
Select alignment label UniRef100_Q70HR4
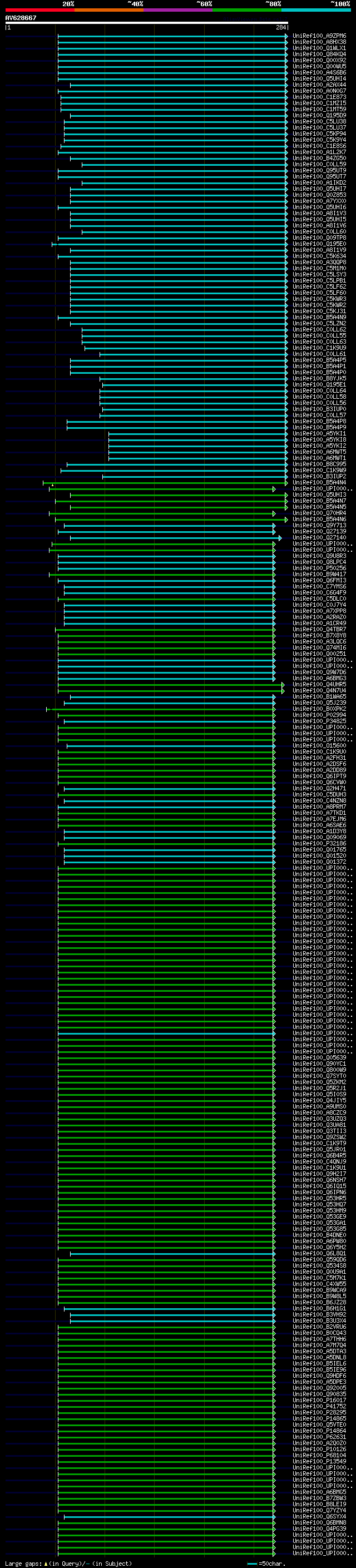pyautogui.click(x=319, y=513)
